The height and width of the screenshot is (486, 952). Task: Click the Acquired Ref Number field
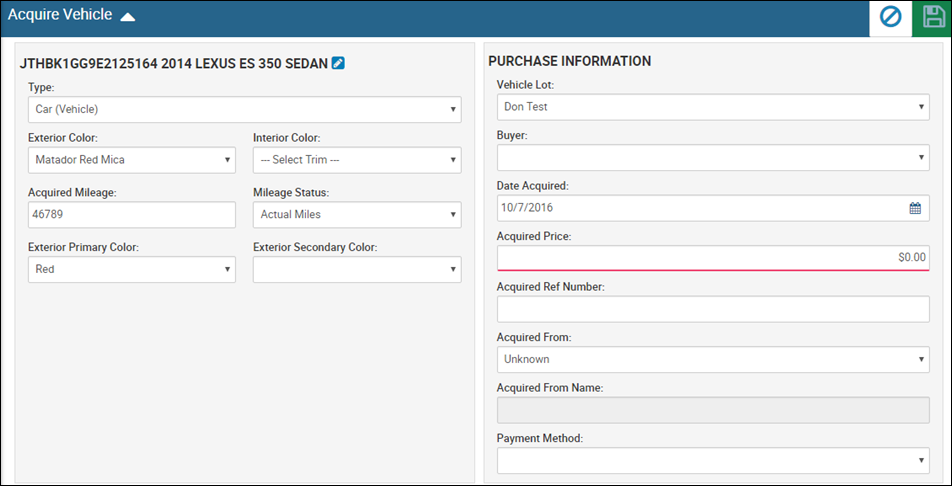pos(713,309)
